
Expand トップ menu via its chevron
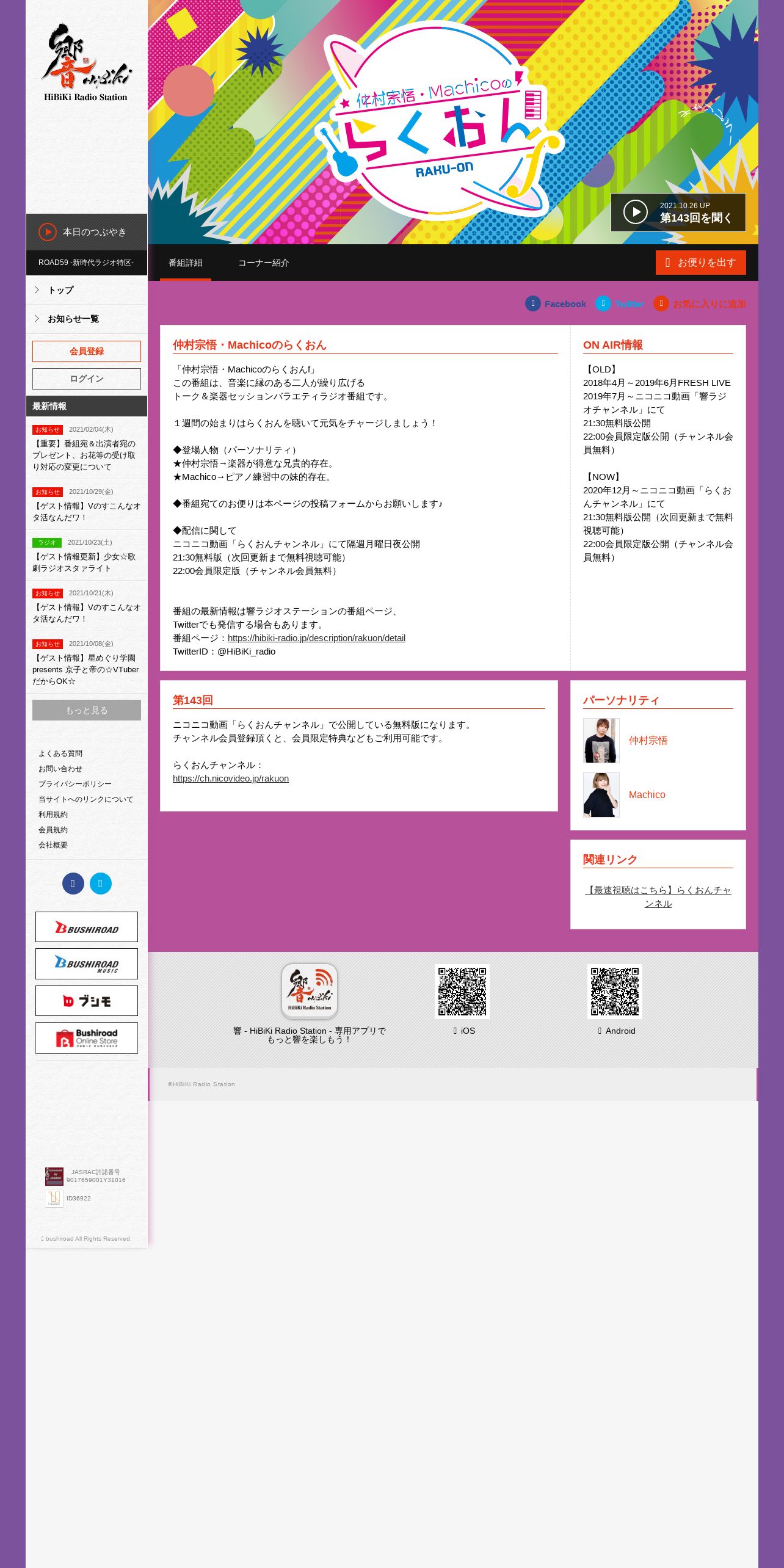(37, 290)
